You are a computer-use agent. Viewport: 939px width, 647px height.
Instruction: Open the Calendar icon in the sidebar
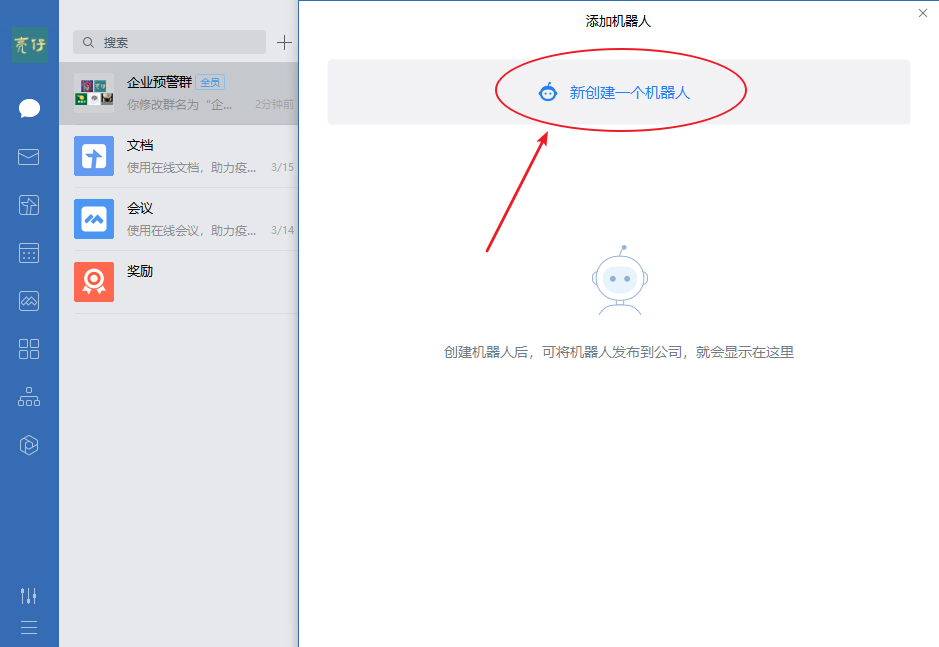pos(29,253)
